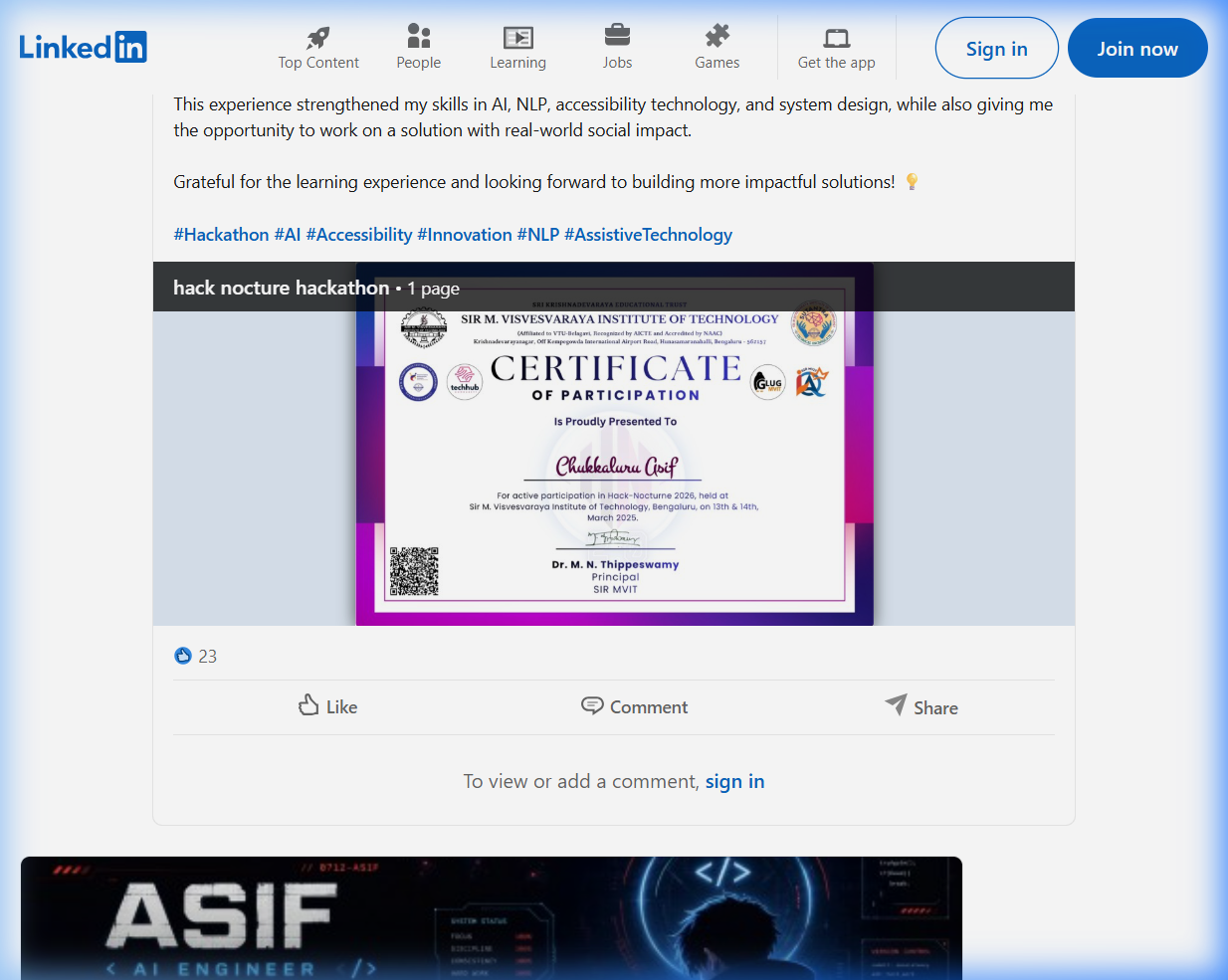Viewport: 1228px width, 980px height.
Task: Open the #AssistiveTechnology hashtag
Action: pos(648,235)
